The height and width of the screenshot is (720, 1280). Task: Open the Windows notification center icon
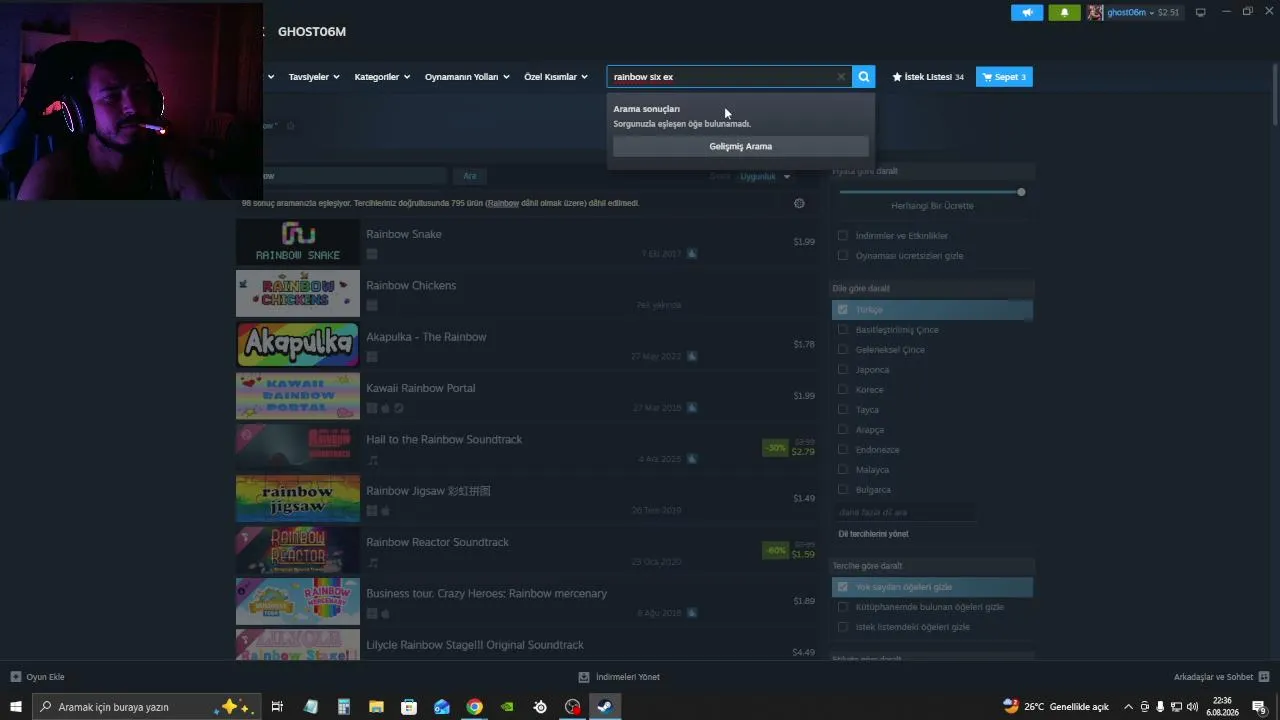point(1259,707)
